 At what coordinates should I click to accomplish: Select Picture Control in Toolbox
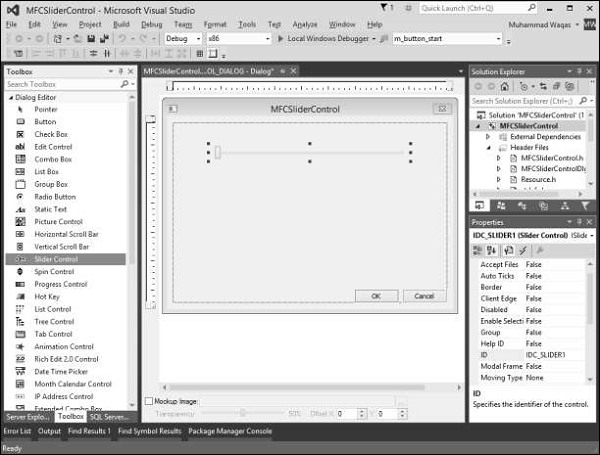pos(58,222)
